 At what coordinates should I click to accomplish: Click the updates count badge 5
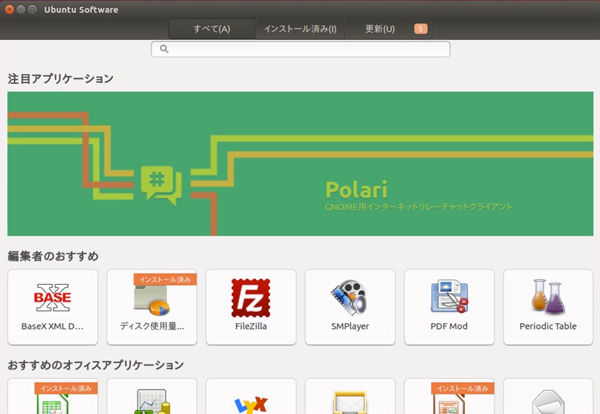(x=421, y=29)
